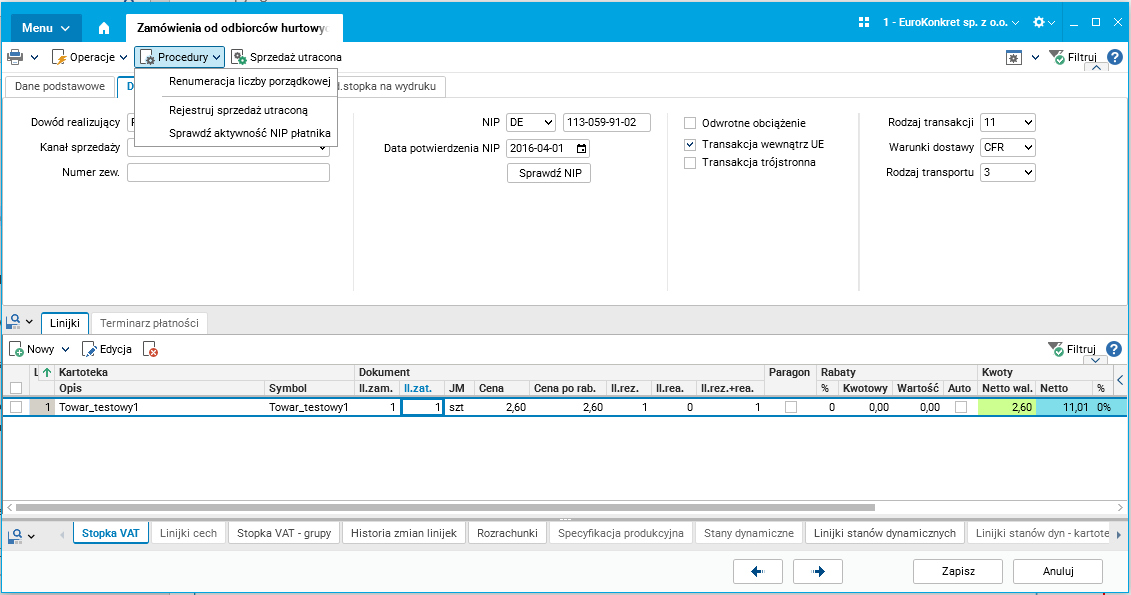This screenshot has height=595, width=1131.
Task: Uncheck Transakcja wewnątrz UE checkbox
Action: click(690, 144)
